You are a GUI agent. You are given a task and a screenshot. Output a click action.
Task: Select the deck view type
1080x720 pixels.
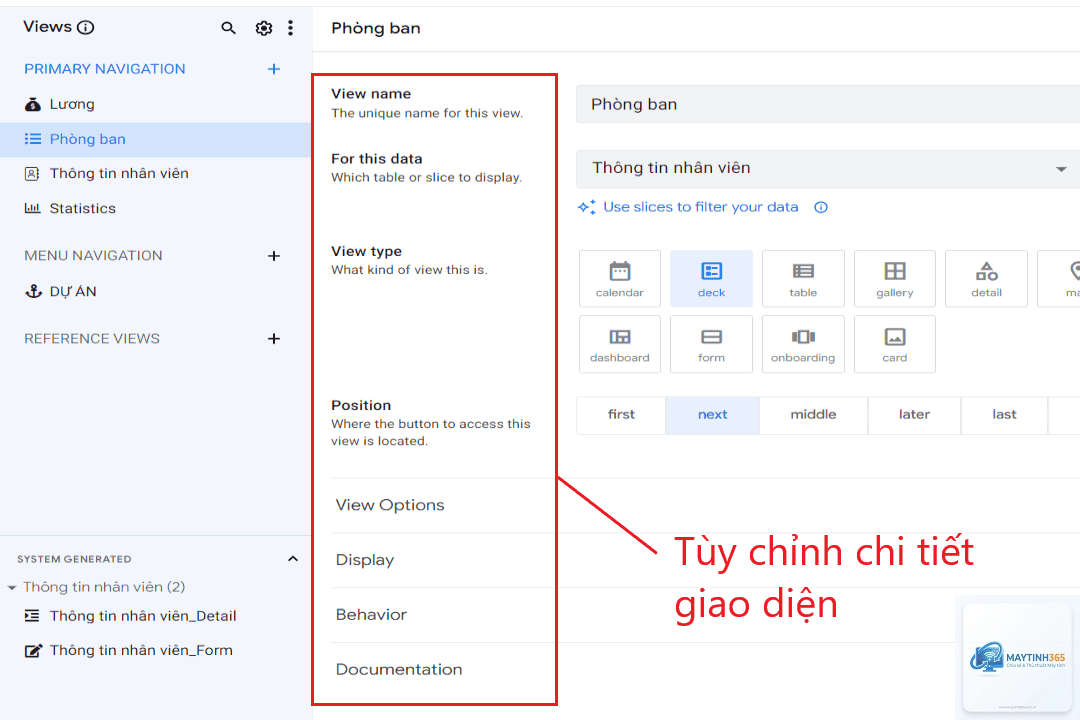(712, 278)
